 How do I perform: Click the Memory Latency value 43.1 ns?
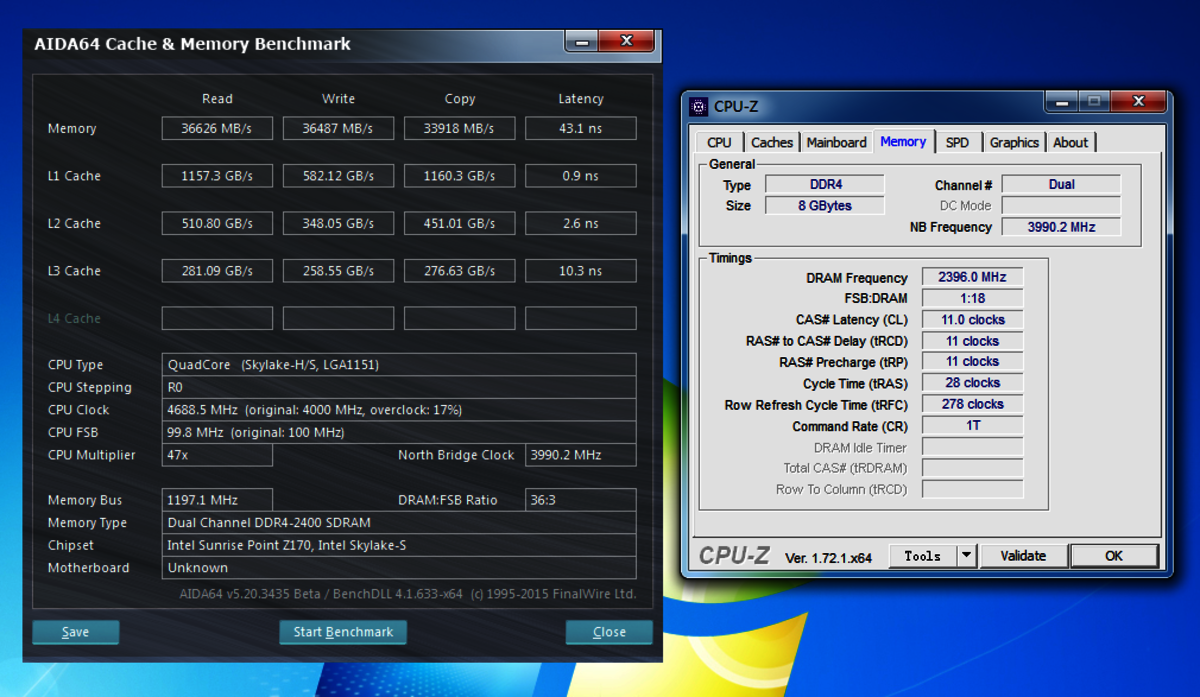pos(581,128)
